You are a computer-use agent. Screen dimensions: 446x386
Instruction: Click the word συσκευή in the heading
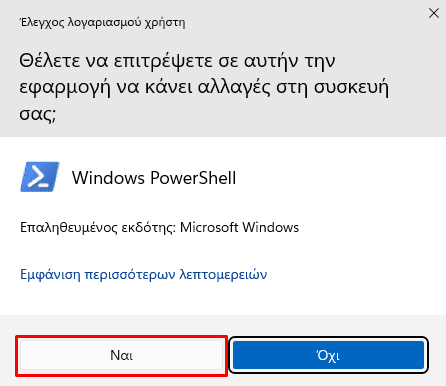pos(352,88)
